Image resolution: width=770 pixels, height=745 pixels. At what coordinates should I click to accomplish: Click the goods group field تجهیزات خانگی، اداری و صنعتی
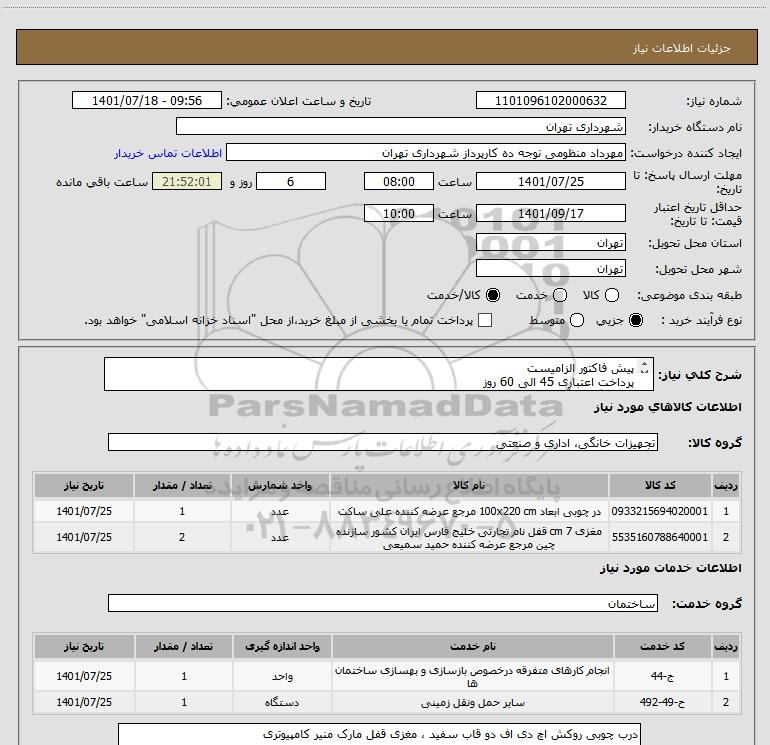(383, 442)
